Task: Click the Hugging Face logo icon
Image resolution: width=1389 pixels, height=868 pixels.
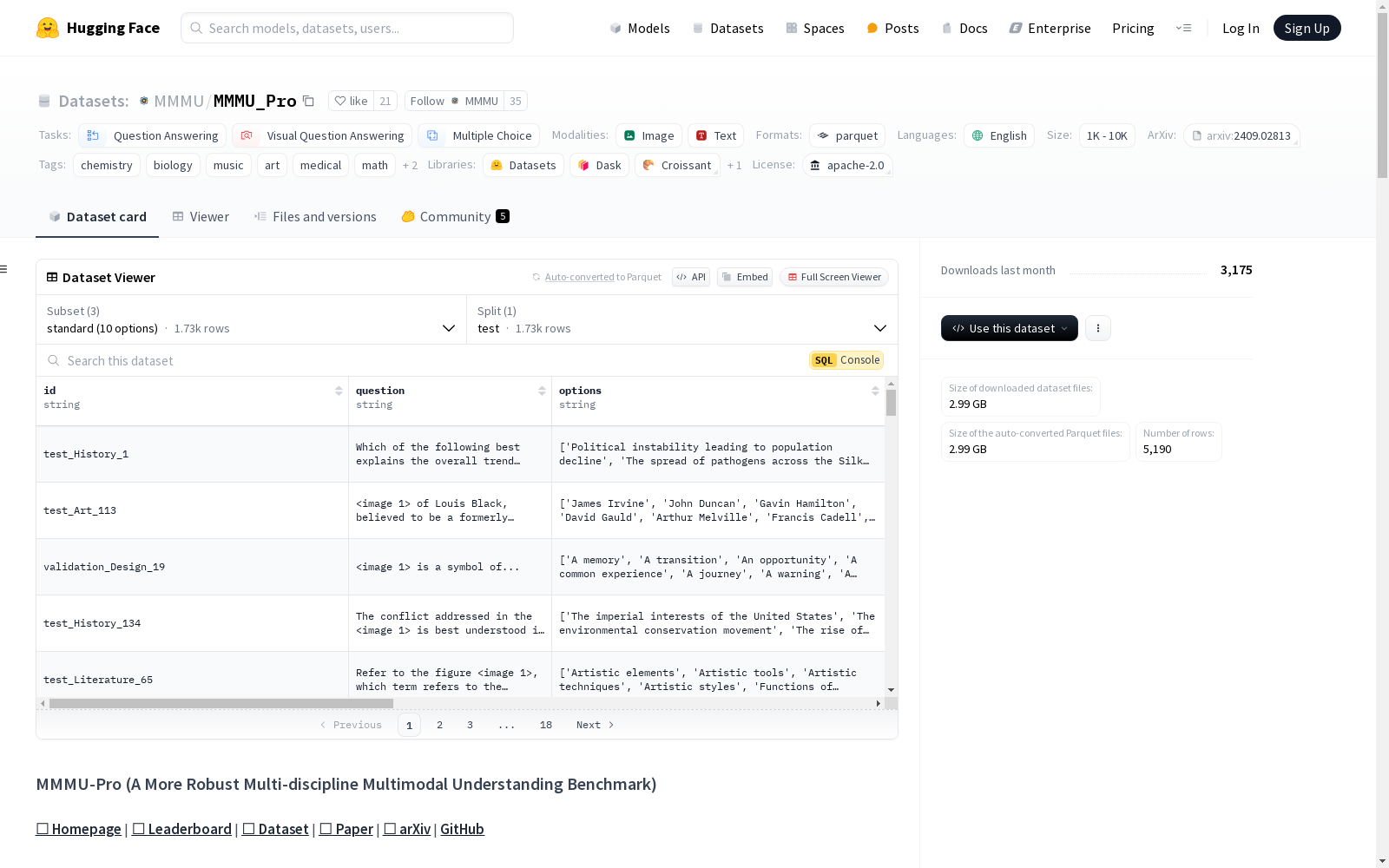Action: point(48,28)
